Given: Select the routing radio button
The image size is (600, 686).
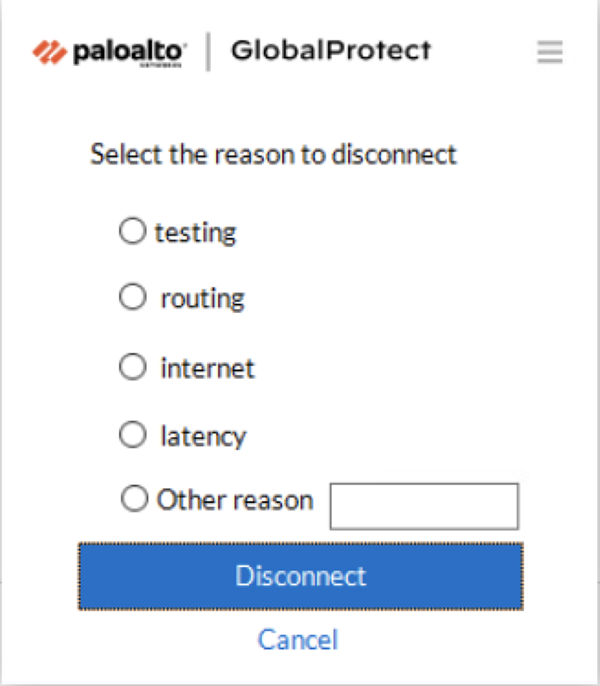Looking at the screenshot, I should click(132, 298).
